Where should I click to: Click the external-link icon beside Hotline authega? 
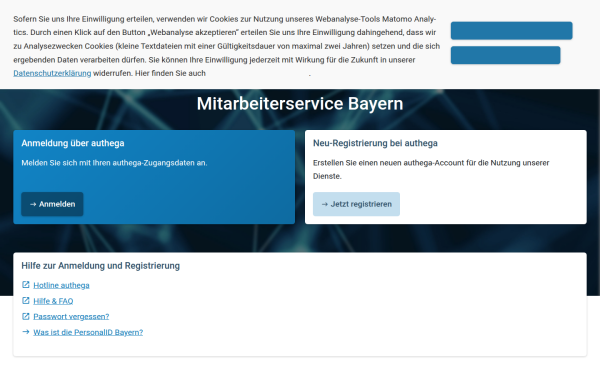(26, 285)
